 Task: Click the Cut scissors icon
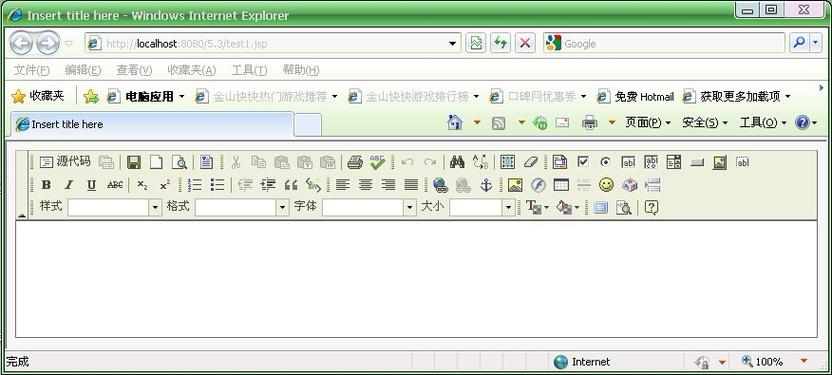pyautogui.click(x=236, y=162)
